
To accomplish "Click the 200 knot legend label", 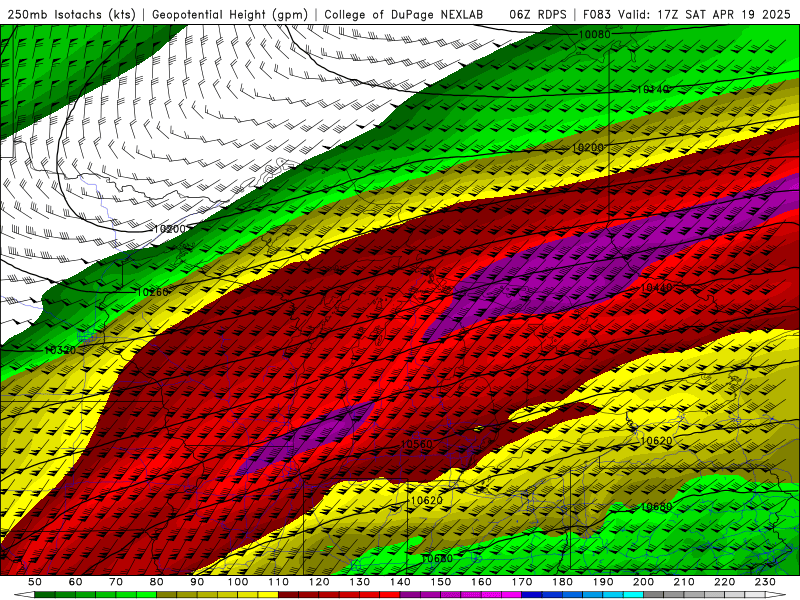I will pos(644,582).
